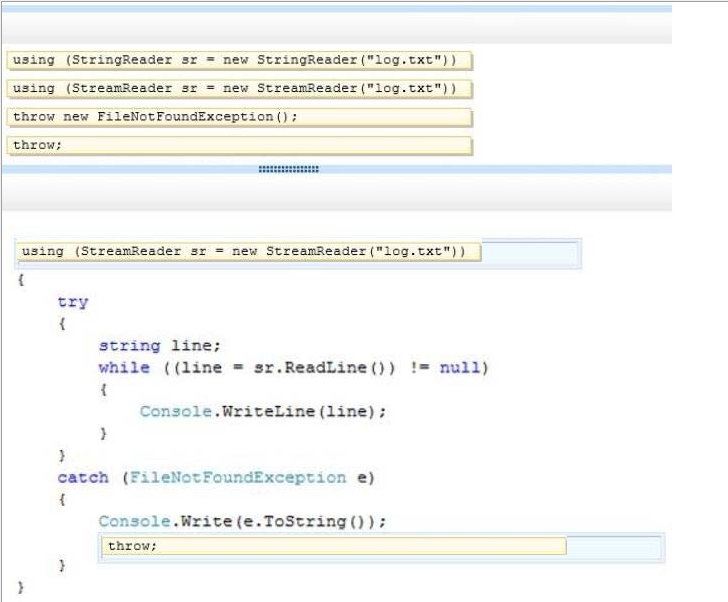This screenshot has width=728, height=602.
Task: Select the StreamReader option in the source list
Action: point(240,89)
